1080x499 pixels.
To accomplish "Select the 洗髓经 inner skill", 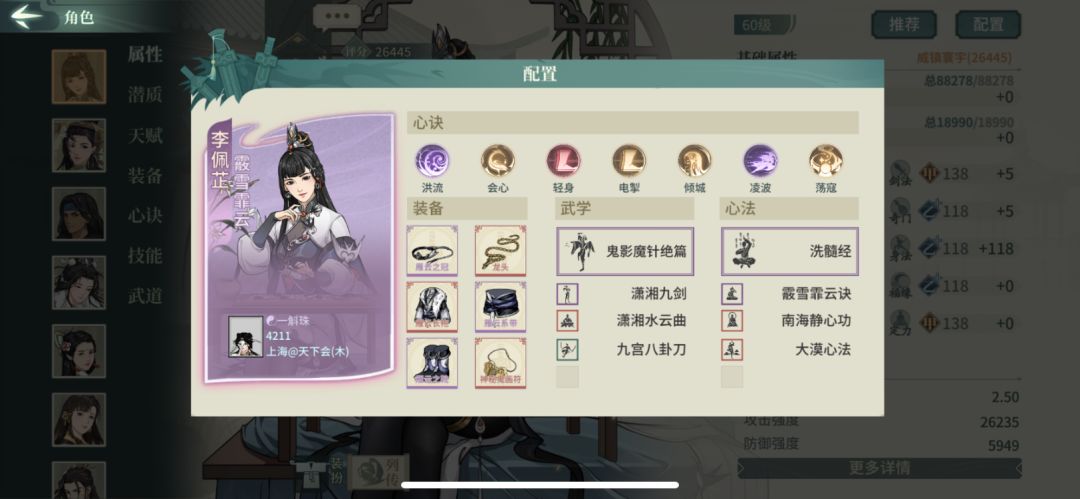I will click(789, 252).
